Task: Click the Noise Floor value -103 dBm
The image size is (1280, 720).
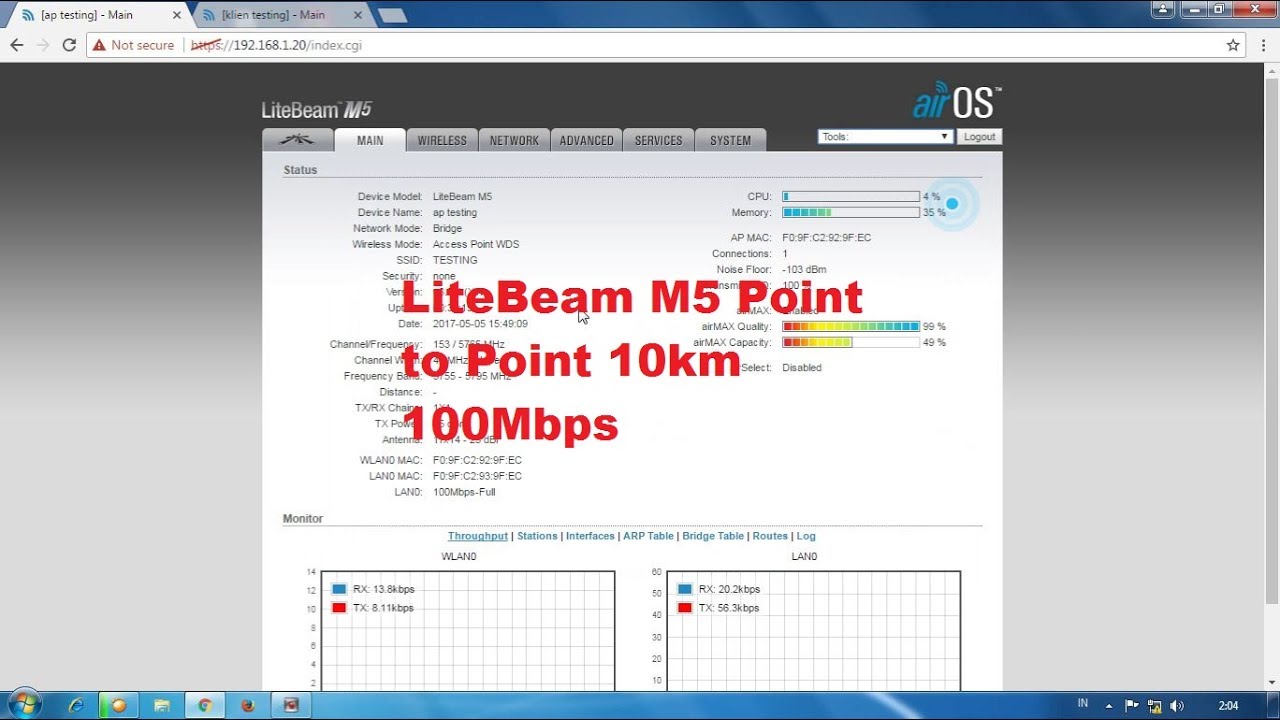Action: coord(805,270)
